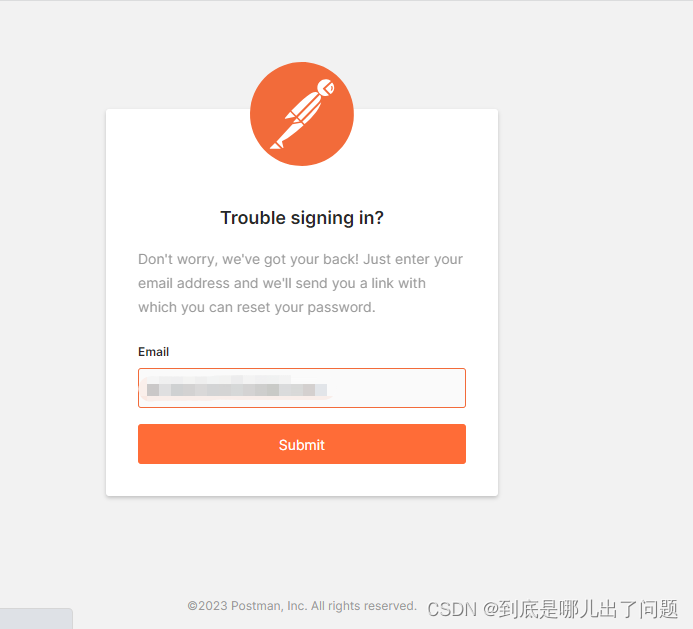Viewport: 693px width, 629px height.
Task: Click the password reset description paragraph
Action: 301,283
